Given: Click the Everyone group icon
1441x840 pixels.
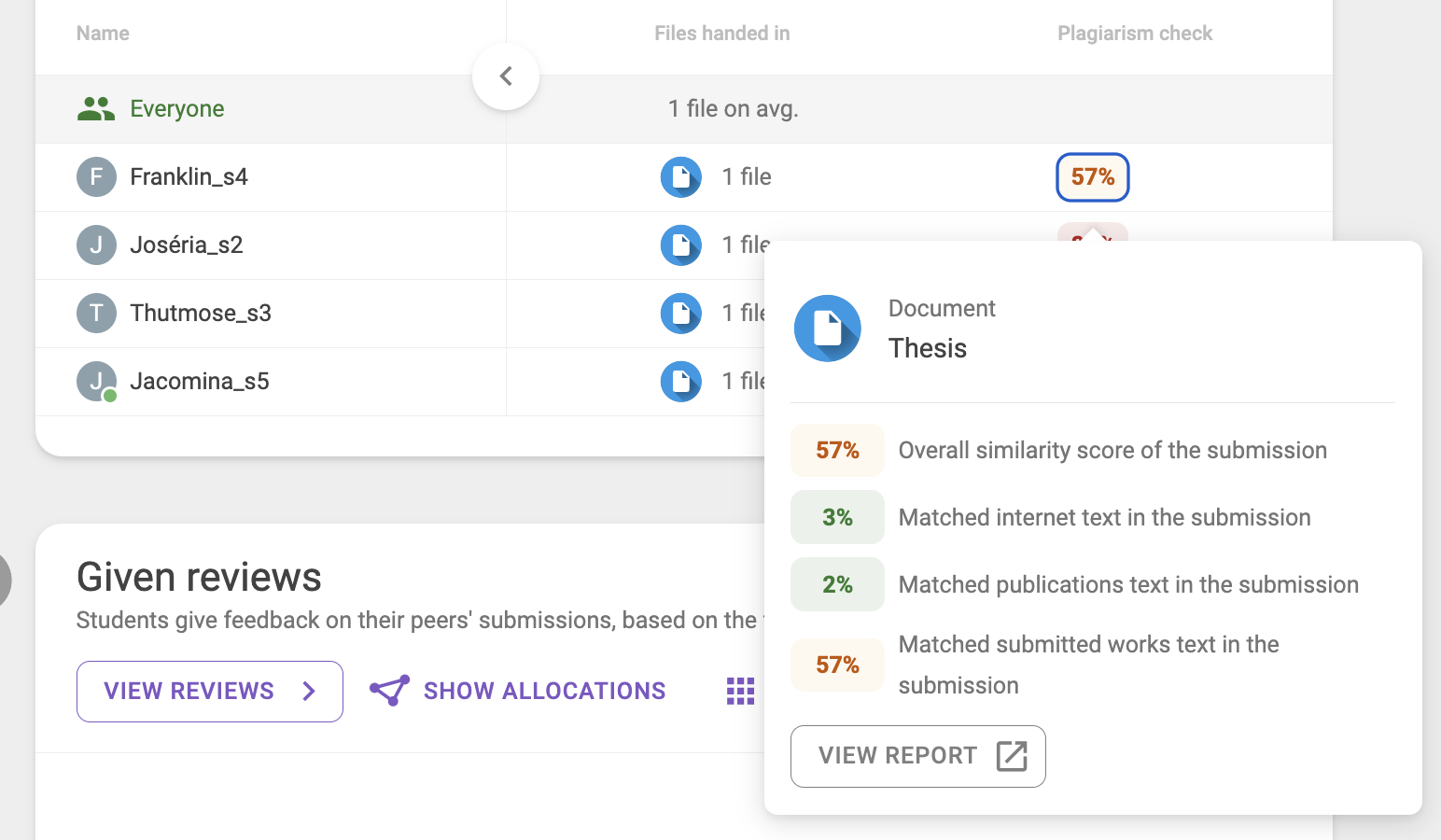Looking at the screenshot, I should point(95,109).
